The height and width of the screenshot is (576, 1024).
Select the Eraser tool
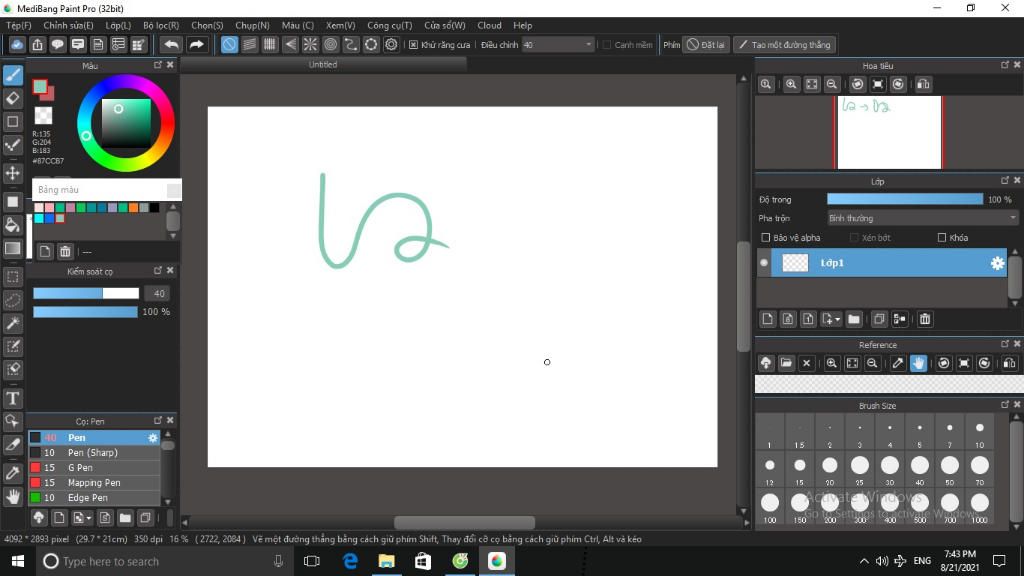click(13, 99)
